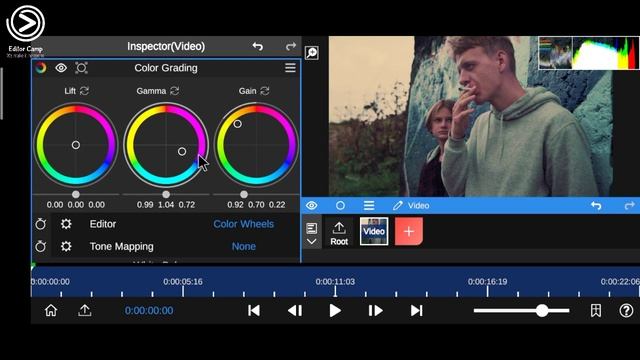
Task: Click timeline ruler at 0:00:16:19
Action: [487, 282]
